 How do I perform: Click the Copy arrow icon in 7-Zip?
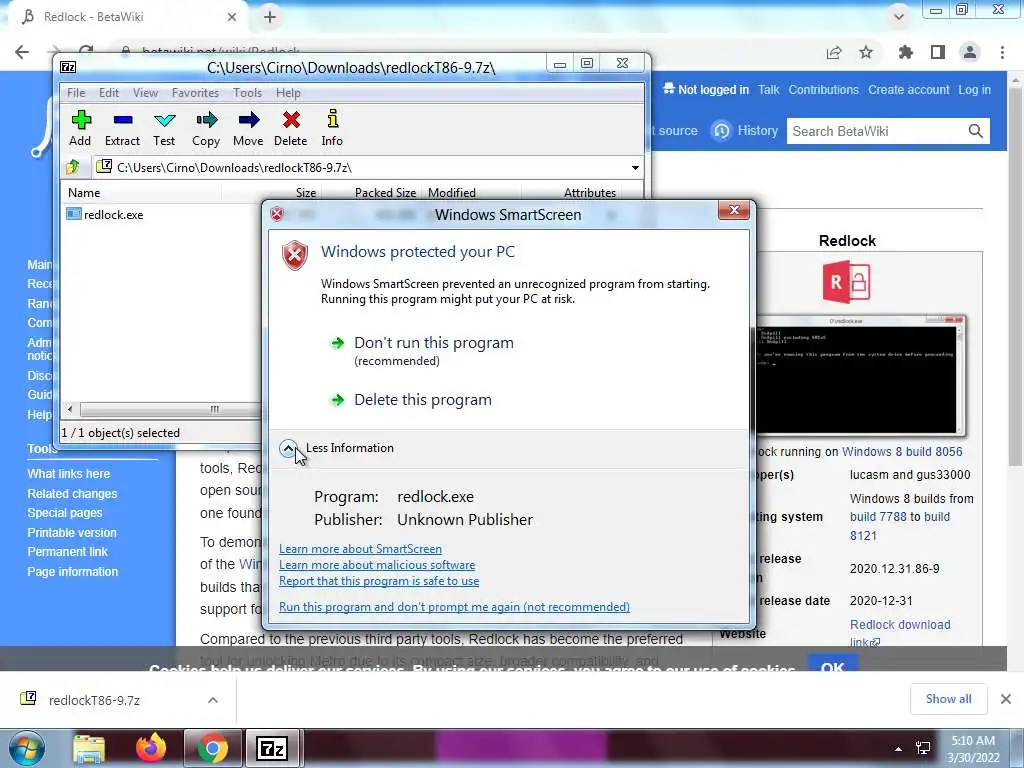[206, 120]
